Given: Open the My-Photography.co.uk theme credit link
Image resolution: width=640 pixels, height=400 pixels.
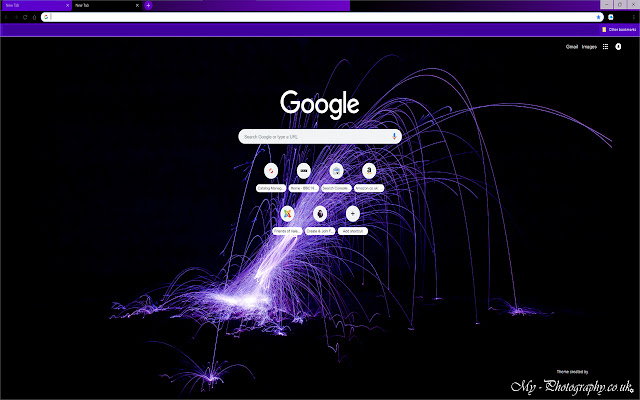Looking at the screenshot, I should point(571,386).
